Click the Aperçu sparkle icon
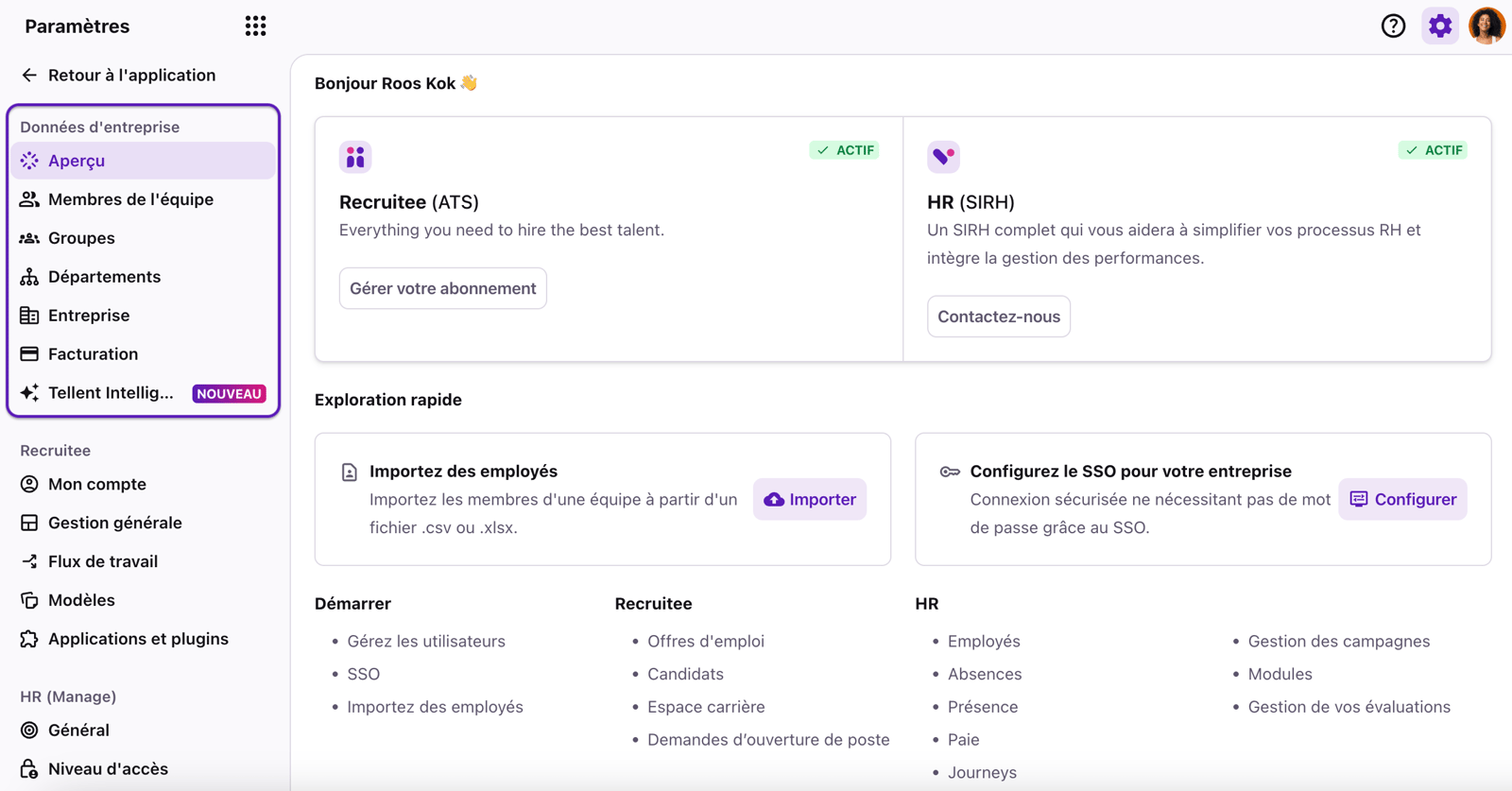Viewport: 1512px width, 791px height. (x=29, y=161)
